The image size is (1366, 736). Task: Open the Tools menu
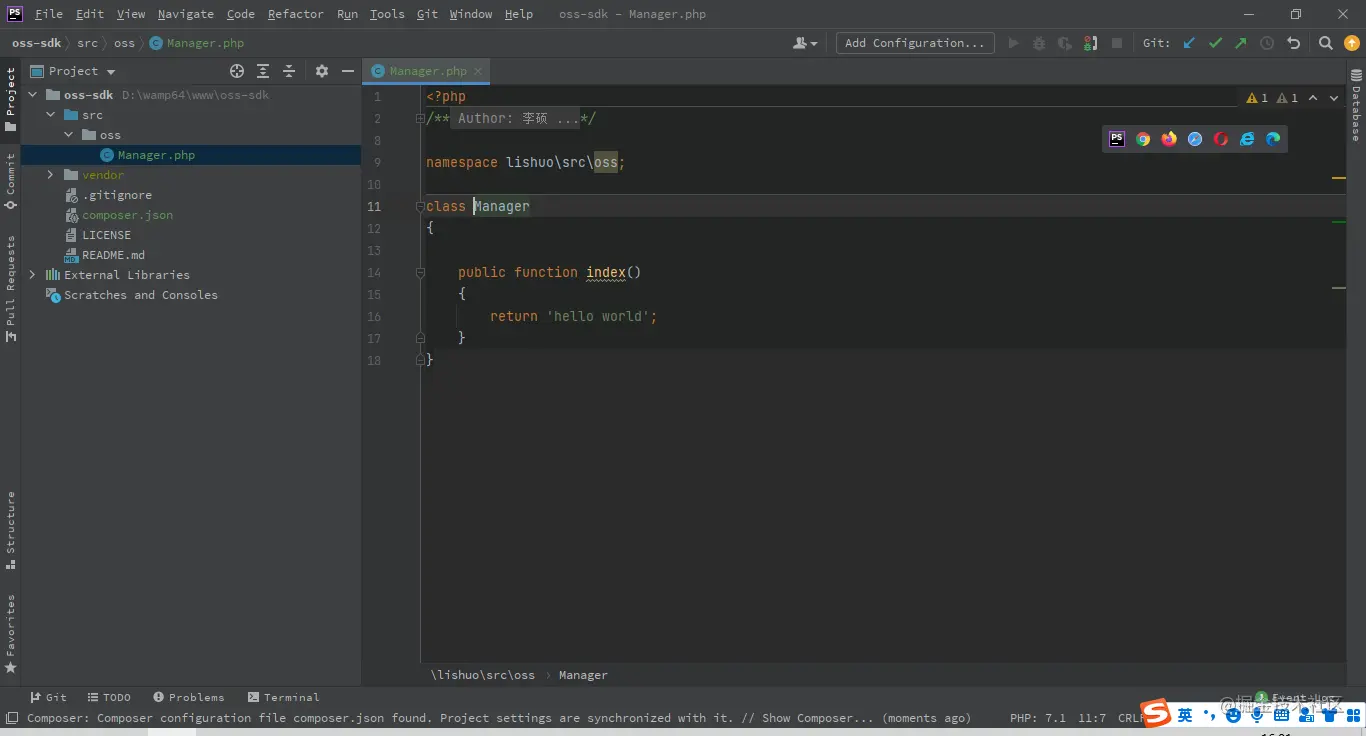point(387,14)
